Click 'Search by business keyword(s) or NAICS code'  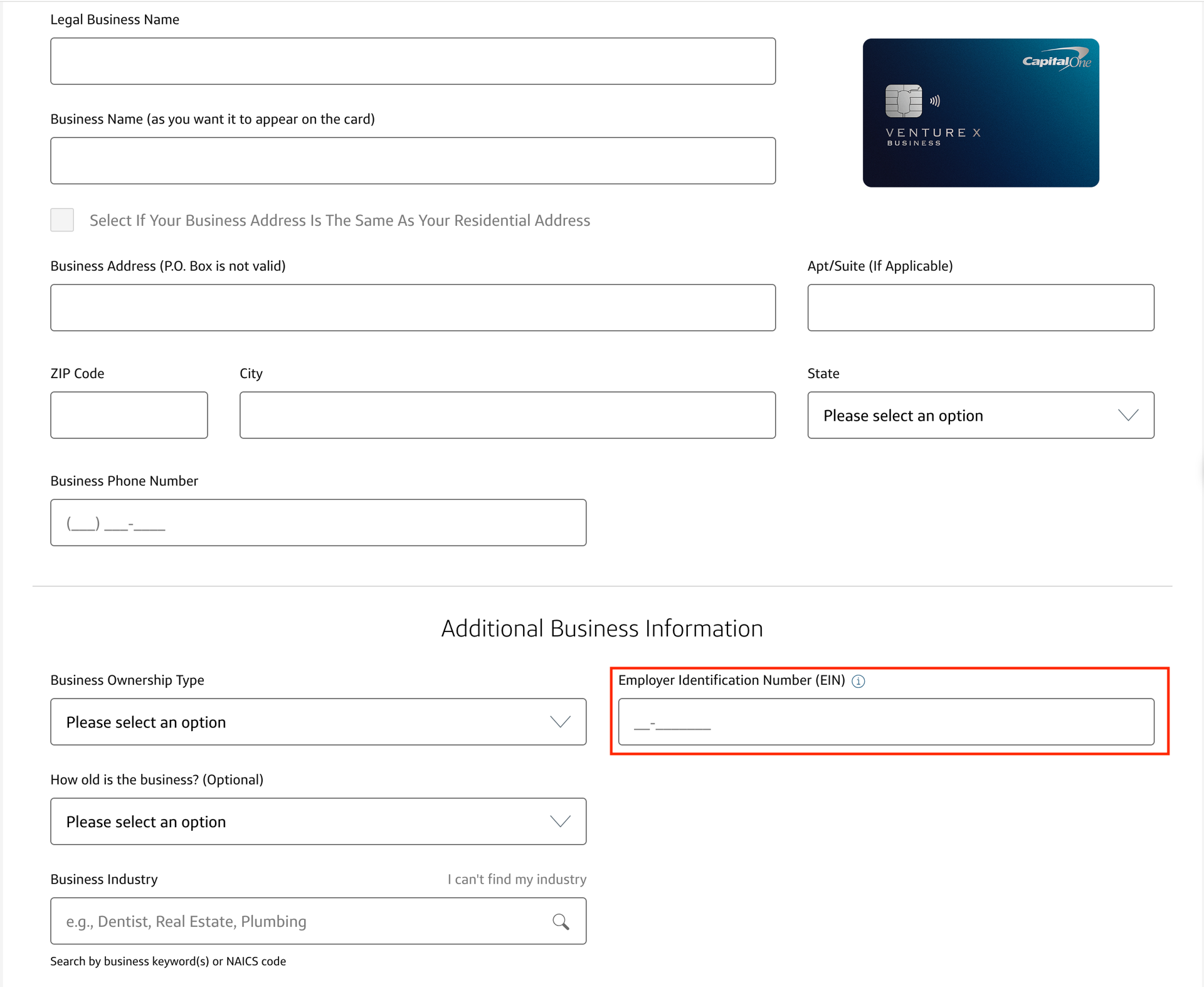(168, 961)
